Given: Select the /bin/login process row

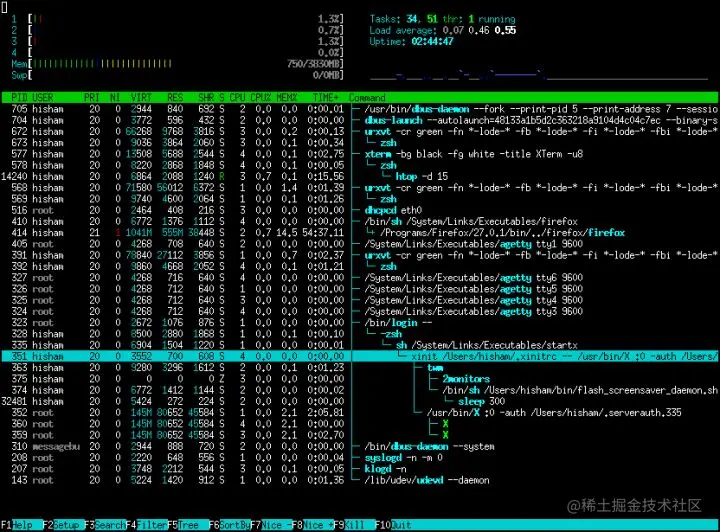Looking at the screenshot, I should click(360, 323).
